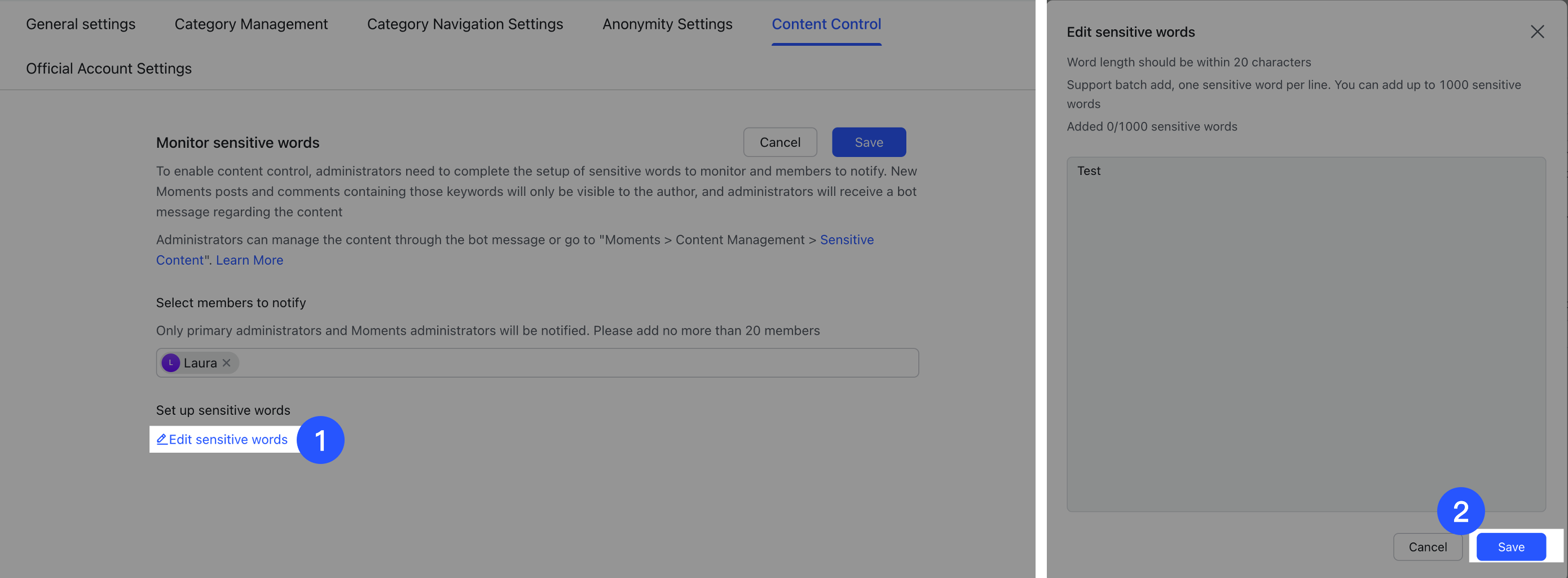Cancel the Monitor sensitive words changes
1568x578 pixels.
(779, 142)
